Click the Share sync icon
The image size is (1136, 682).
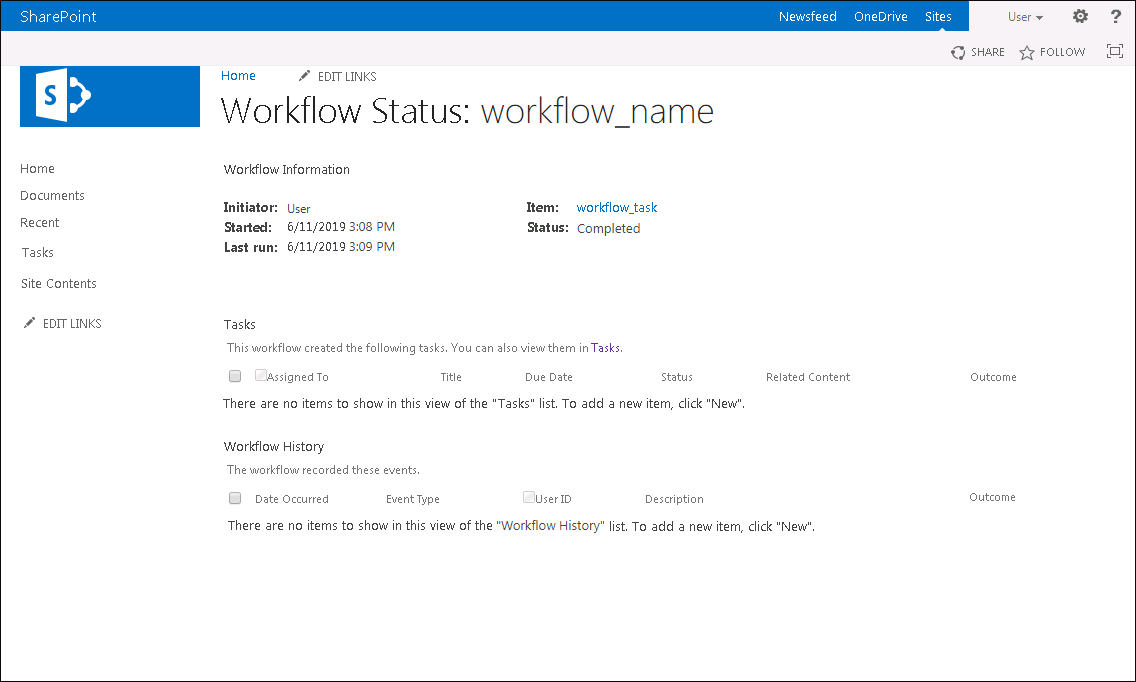[x=958, y=53]
